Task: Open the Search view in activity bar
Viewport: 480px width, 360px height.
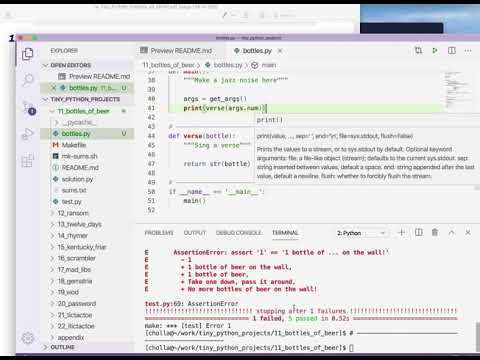Action: tap(28, 80)
